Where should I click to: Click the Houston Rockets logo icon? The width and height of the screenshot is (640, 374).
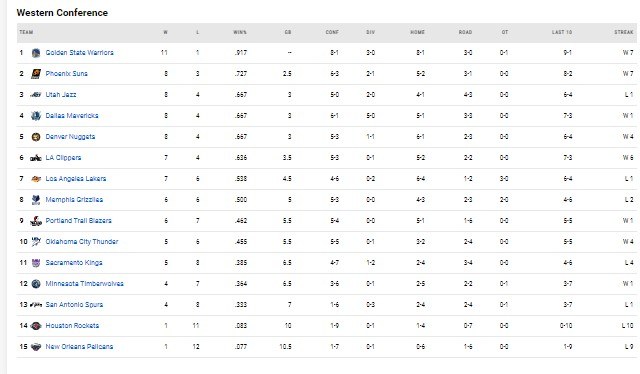(x=36, y=326)
